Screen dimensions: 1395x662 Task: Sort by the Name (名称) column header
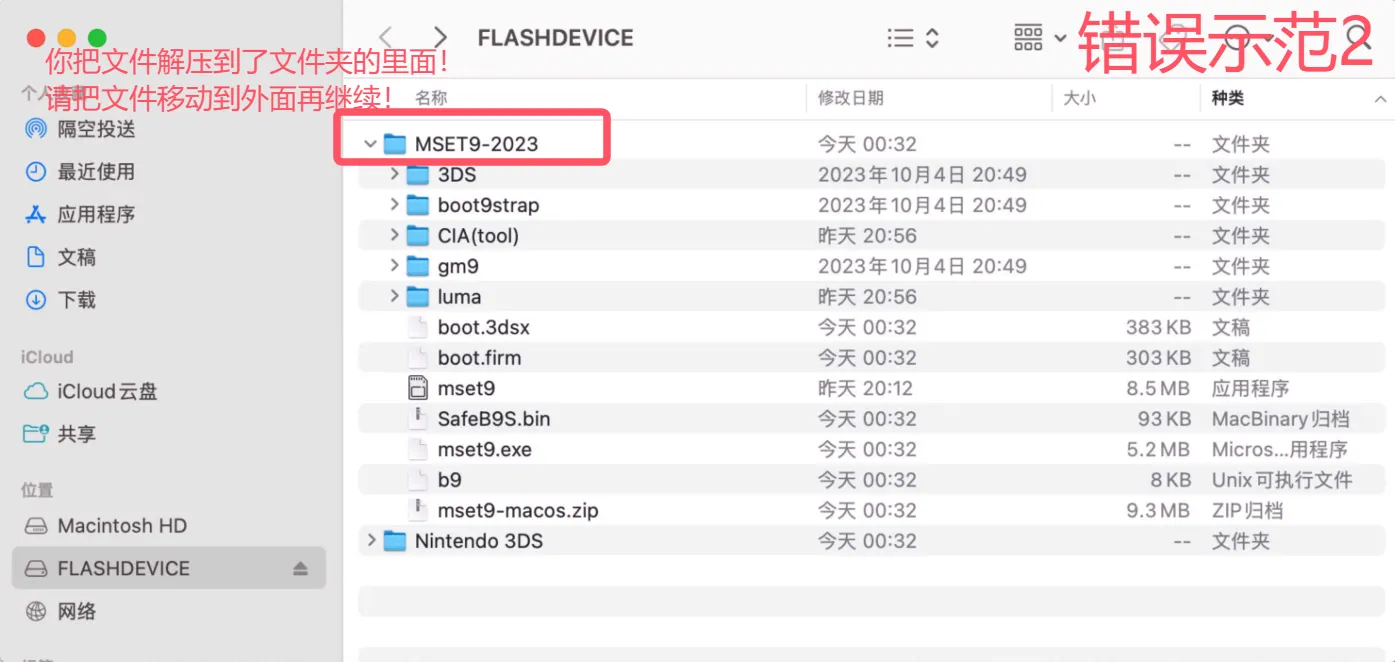(x=432, y=98)
